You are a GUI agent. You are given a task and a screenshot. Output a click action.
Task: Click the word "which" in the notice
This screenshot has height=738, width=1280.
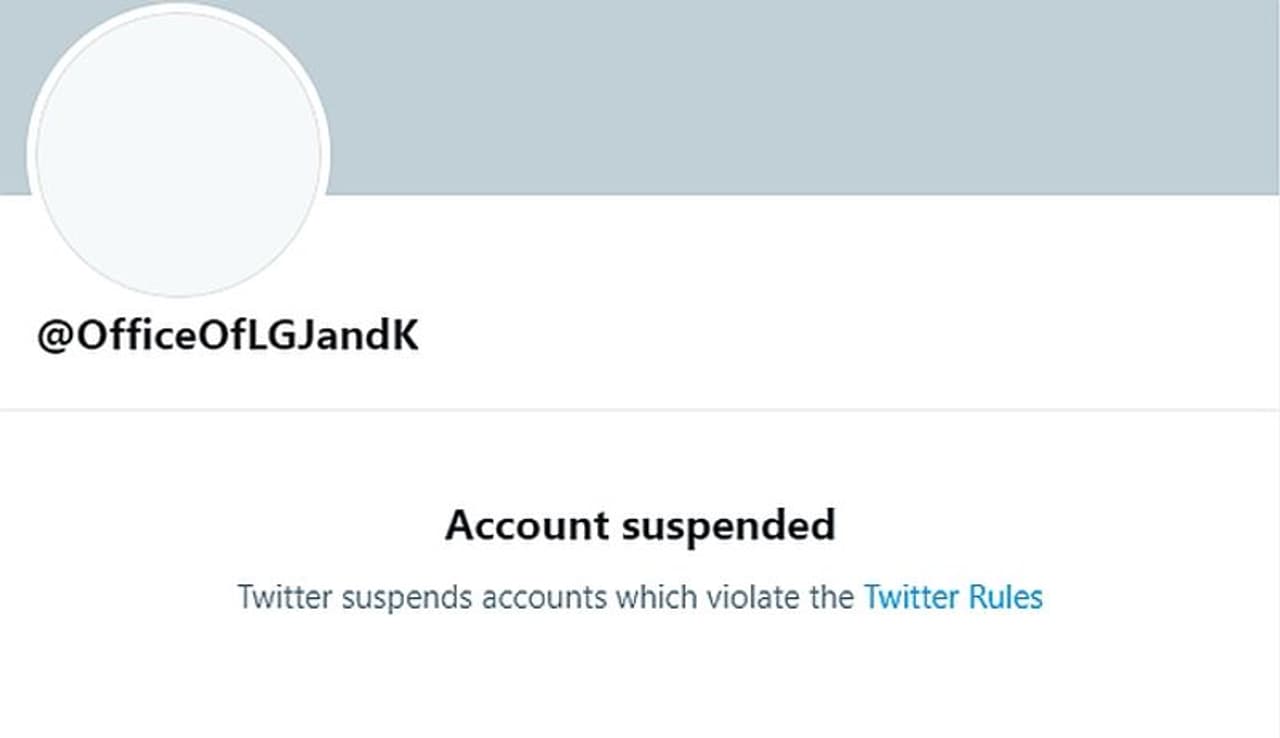[655, 597]
